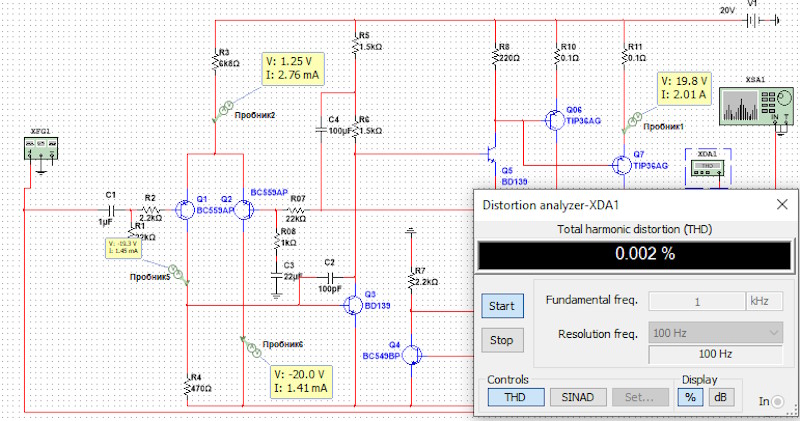
Task: Switch to SINAD measurement mode
Action: (577, 396)
